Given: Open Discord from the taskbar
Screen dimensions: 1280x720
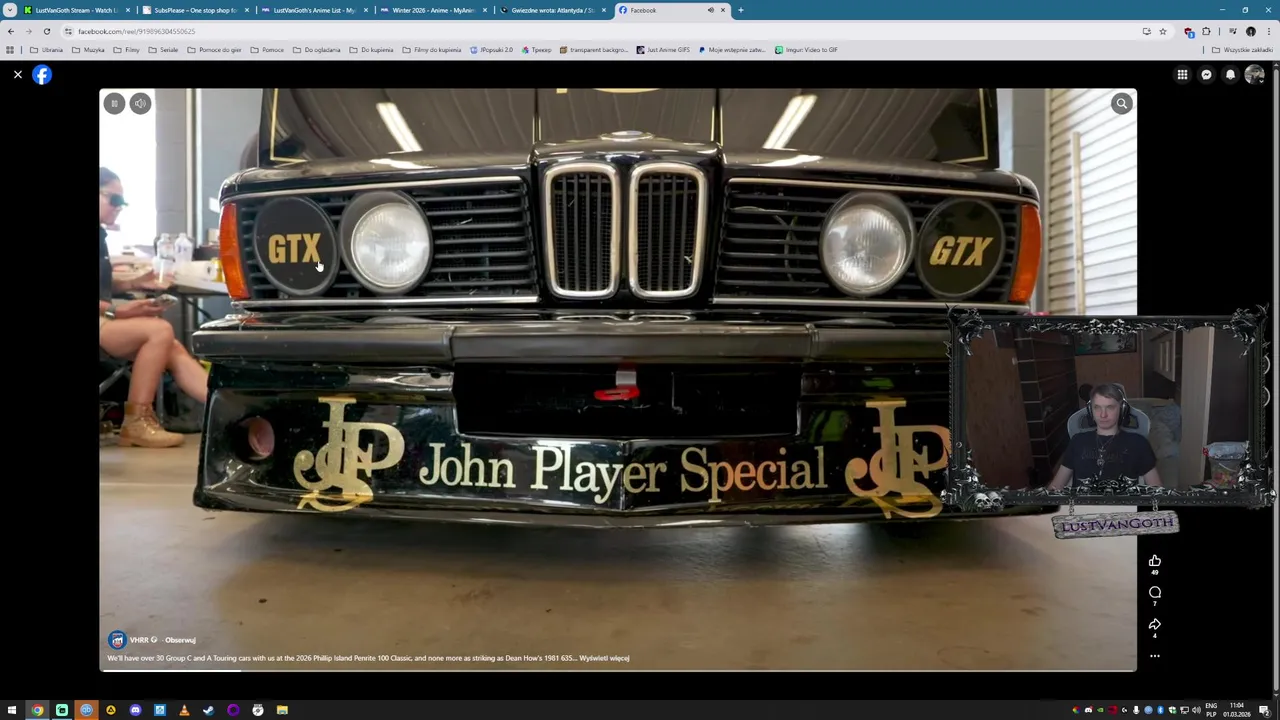Looking at the screenshot, I should pyautogui.click(x=135, y=710).
